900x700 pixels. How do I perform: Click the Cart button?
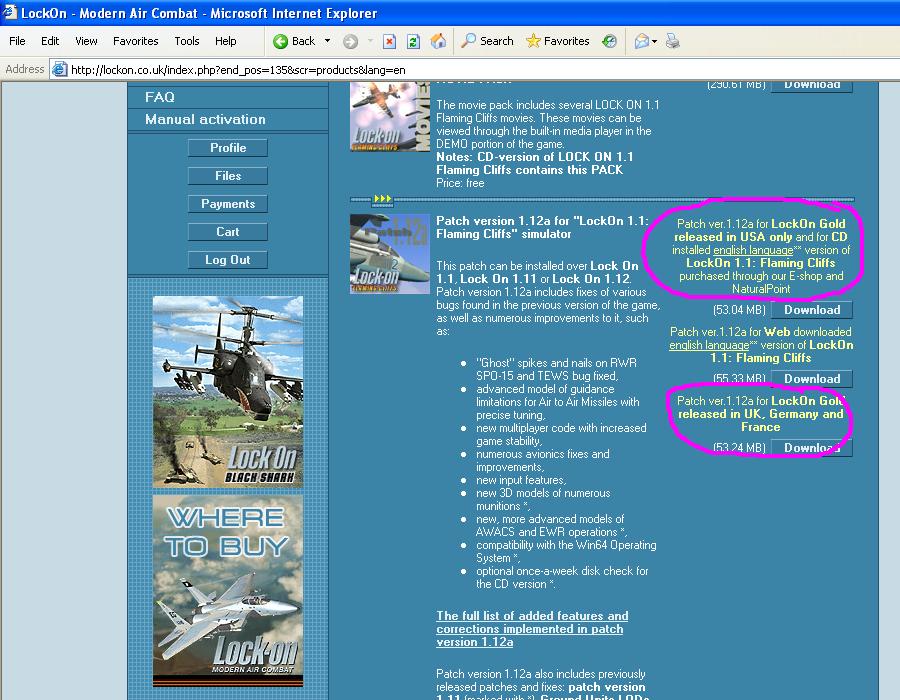[x=228, y=232]
